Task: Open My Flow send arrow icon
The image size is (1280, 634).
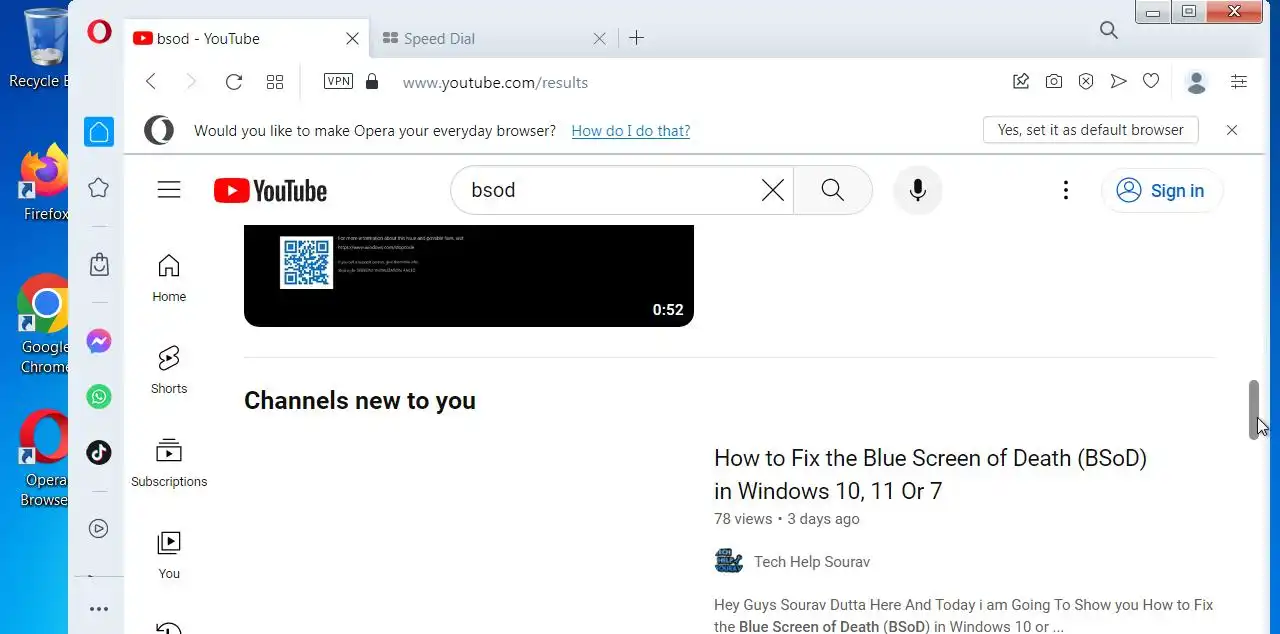Action: pos(1119,82)
